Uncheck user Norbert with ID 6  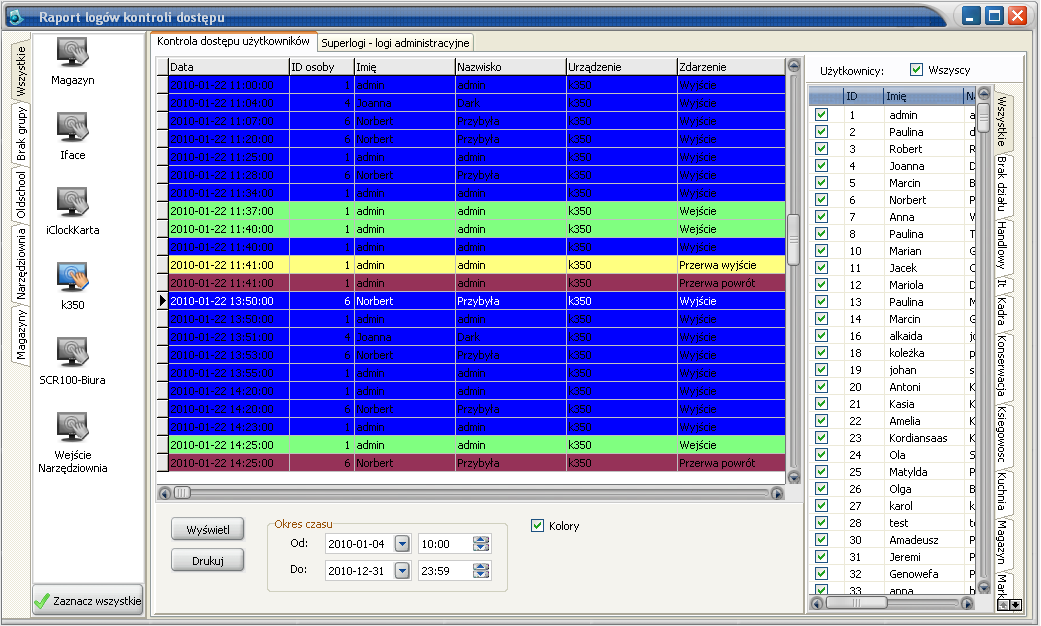[821, 199]
